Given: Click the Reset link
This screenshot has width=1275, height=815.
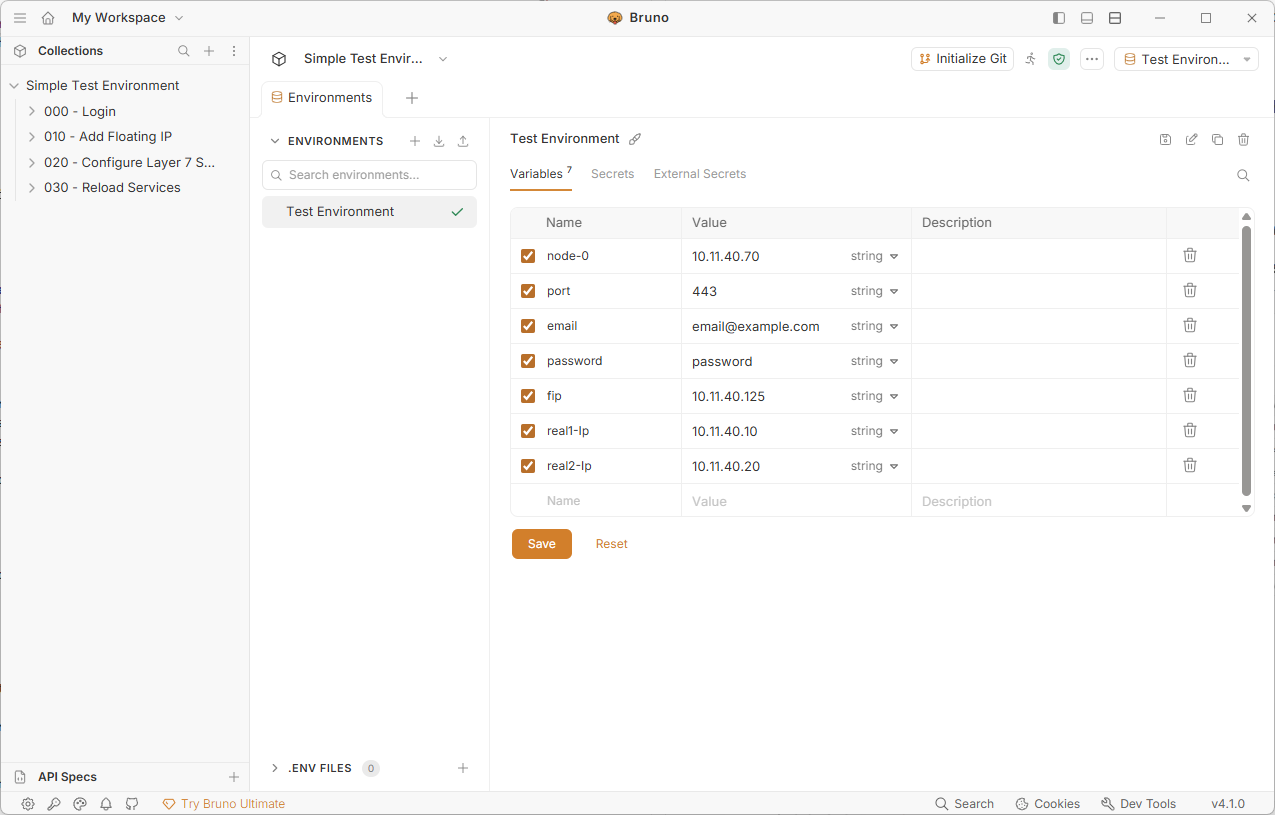Looking at the screenshot, I should 612,544.
